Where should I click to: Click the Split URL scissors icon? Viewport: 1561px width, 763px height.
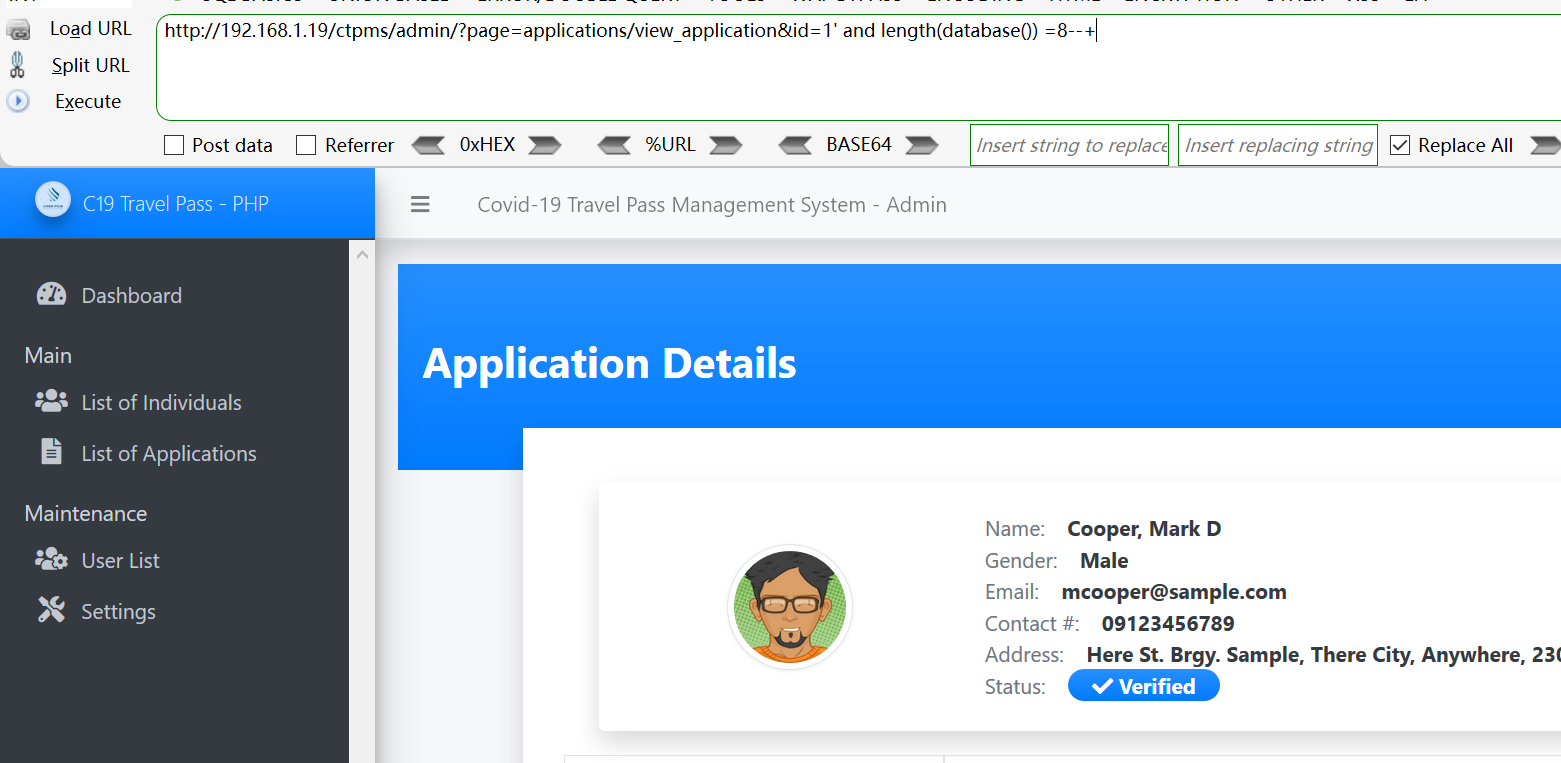click(17, 65)
